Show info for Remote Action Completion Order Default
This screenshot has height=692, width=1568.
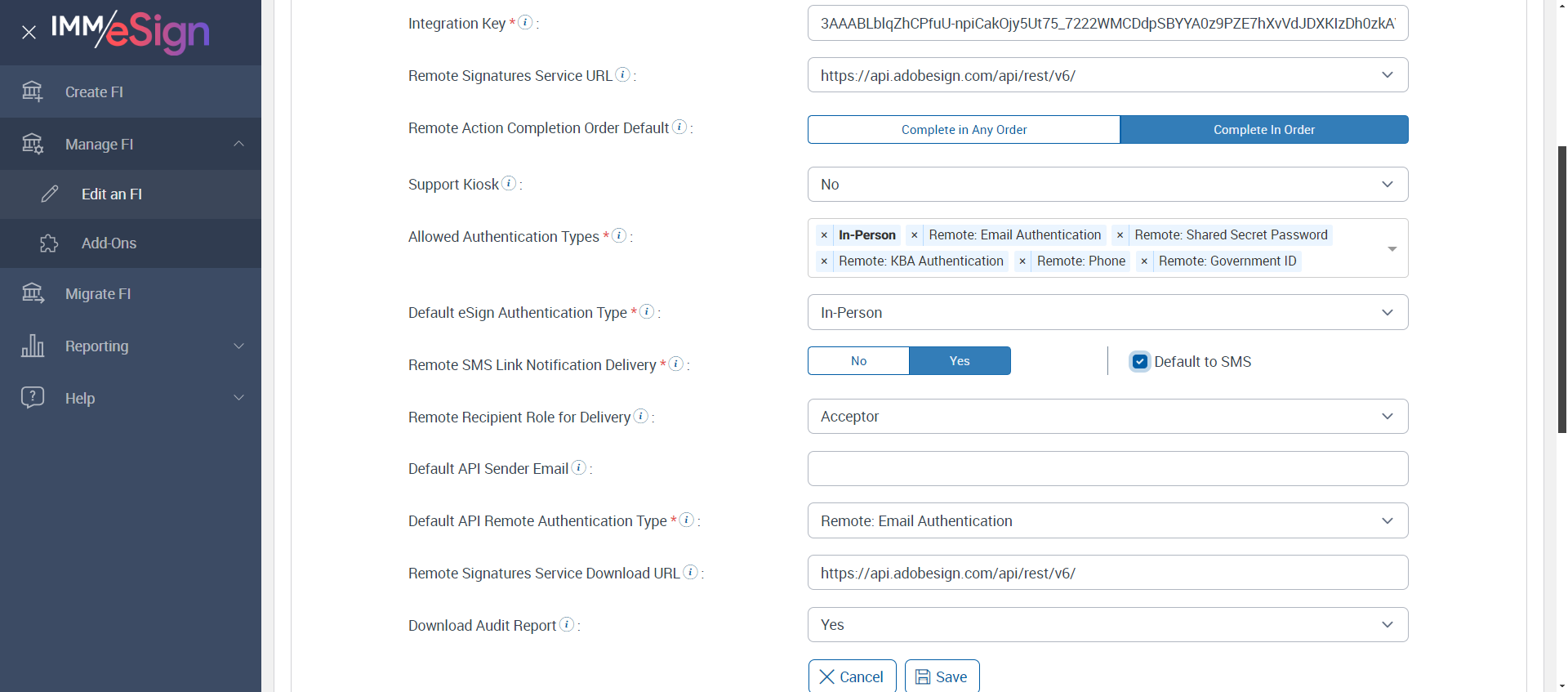pyautogui.click(x=679, y=127)
